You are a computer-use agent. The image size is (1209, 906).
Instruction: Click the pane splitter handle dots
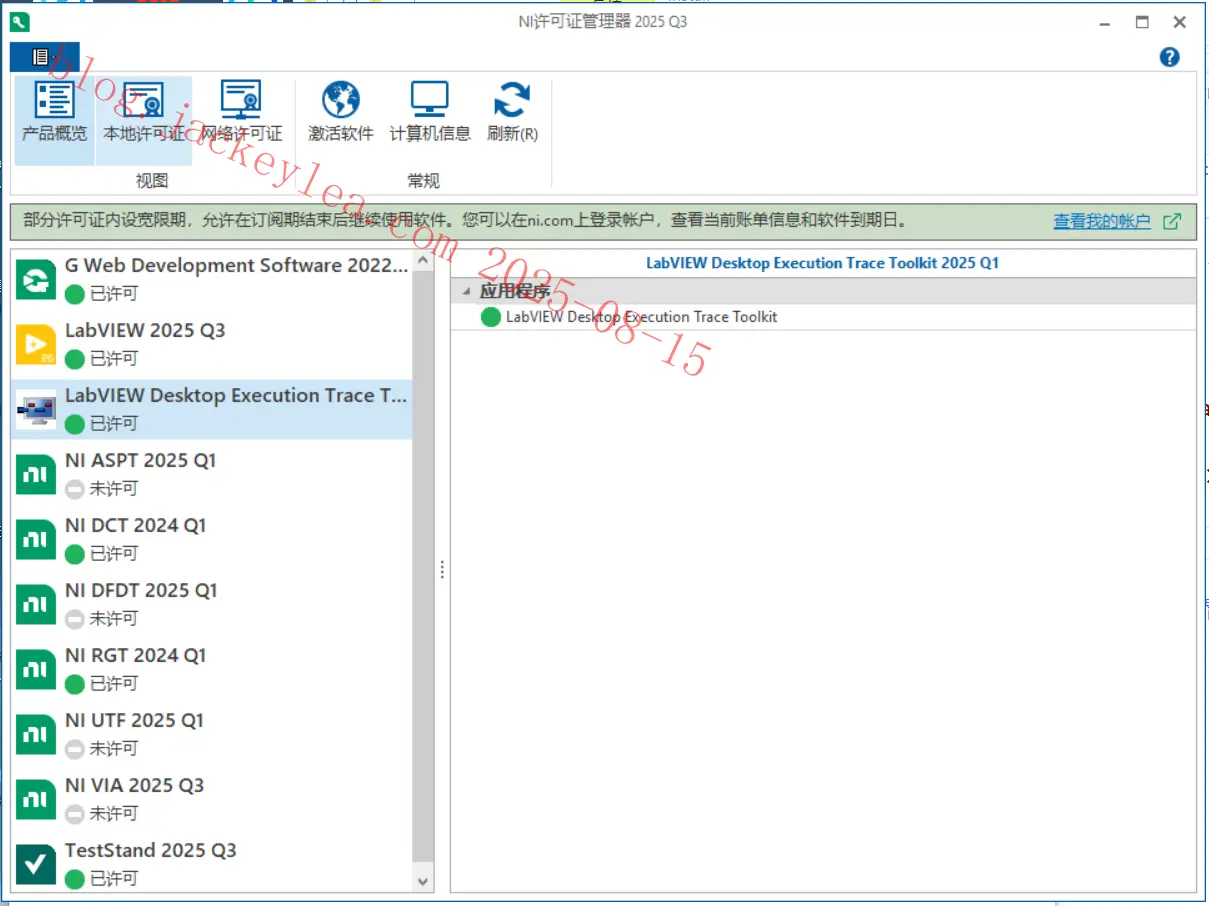click(x=442, y=570)
